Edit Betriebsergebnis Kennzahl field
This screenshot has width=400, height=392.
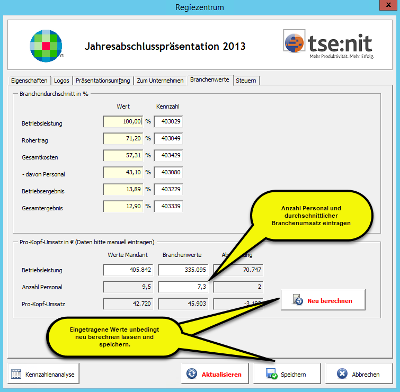point(168,189)
